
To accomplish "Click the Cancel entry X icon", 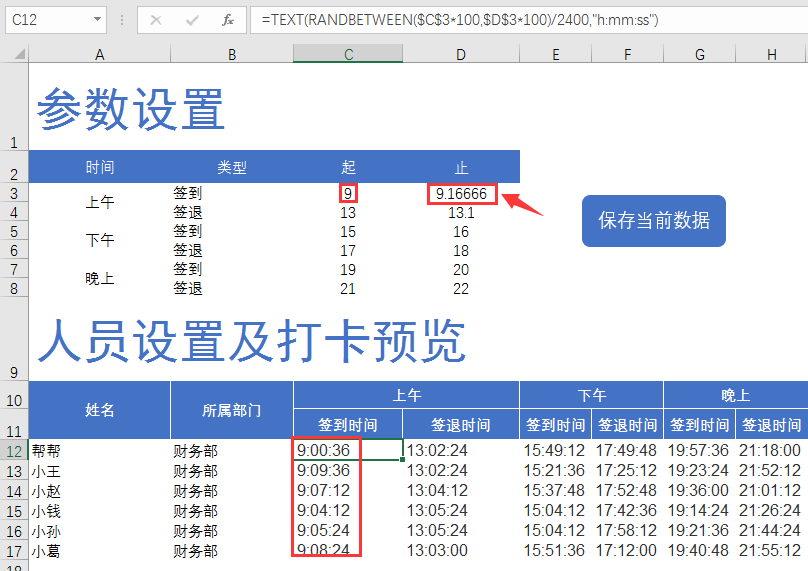I will click(156, 20).
